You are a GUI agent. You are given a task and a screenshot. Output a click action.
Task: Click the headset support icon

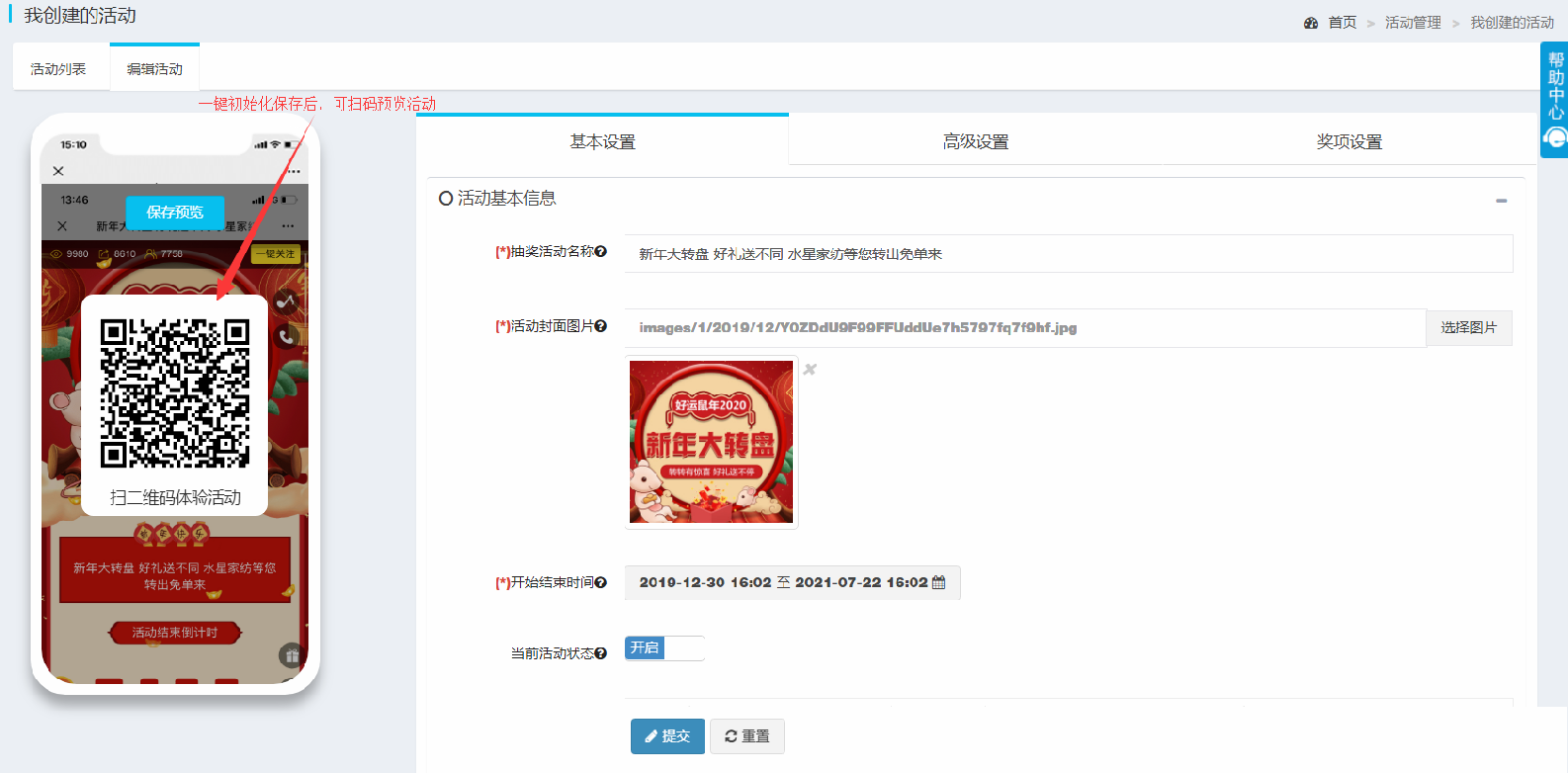1556,138
